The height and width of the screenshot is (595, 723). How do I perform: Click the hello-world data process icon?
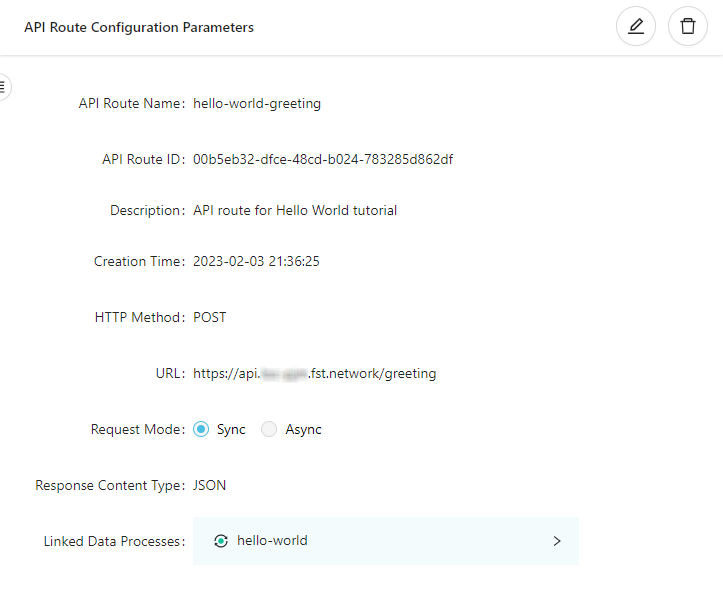point(221,541)
